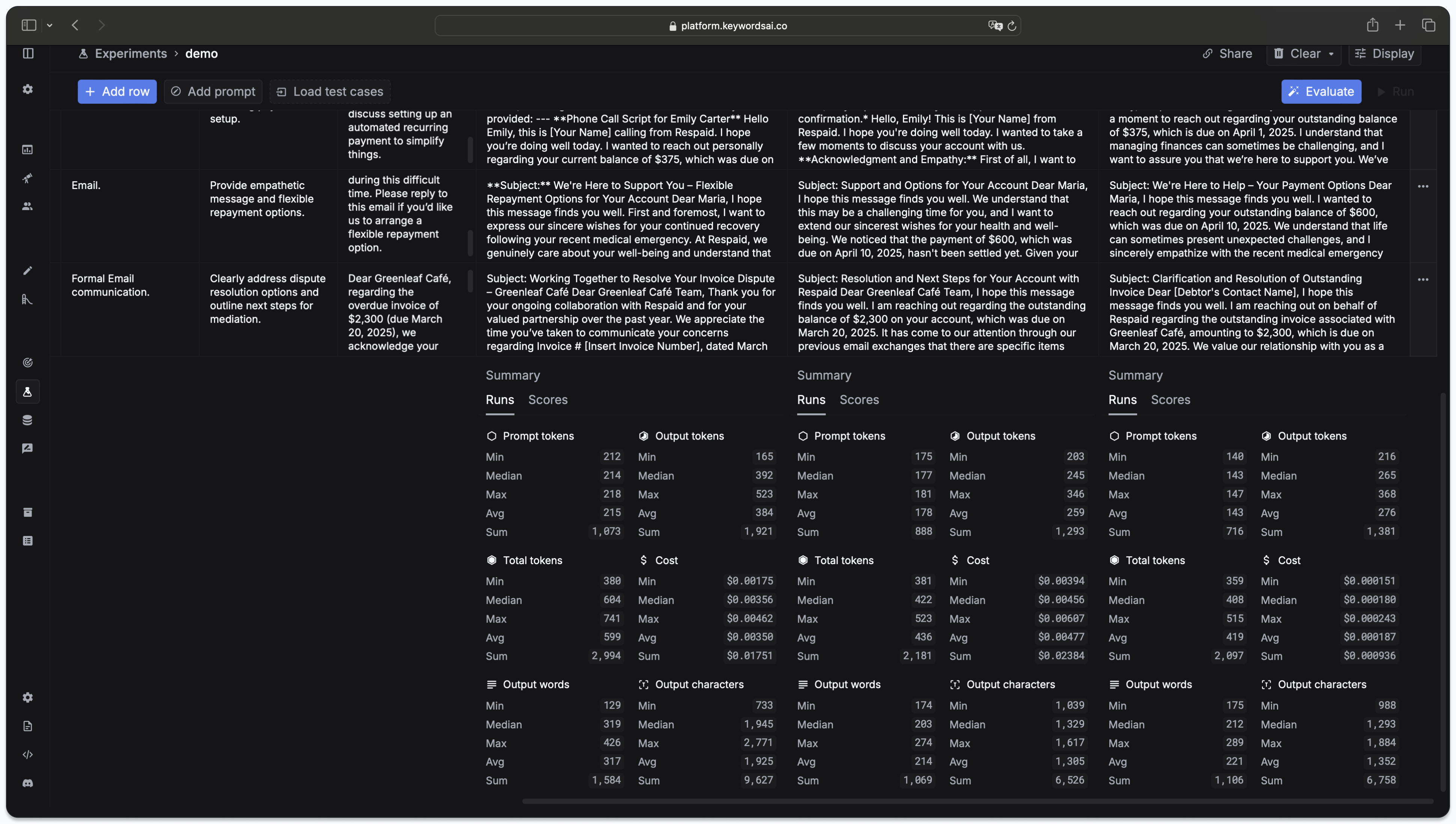Open the Display options
This screenshot has height=824, width=1456.
pyautogui.click(x=1384, y=54)
